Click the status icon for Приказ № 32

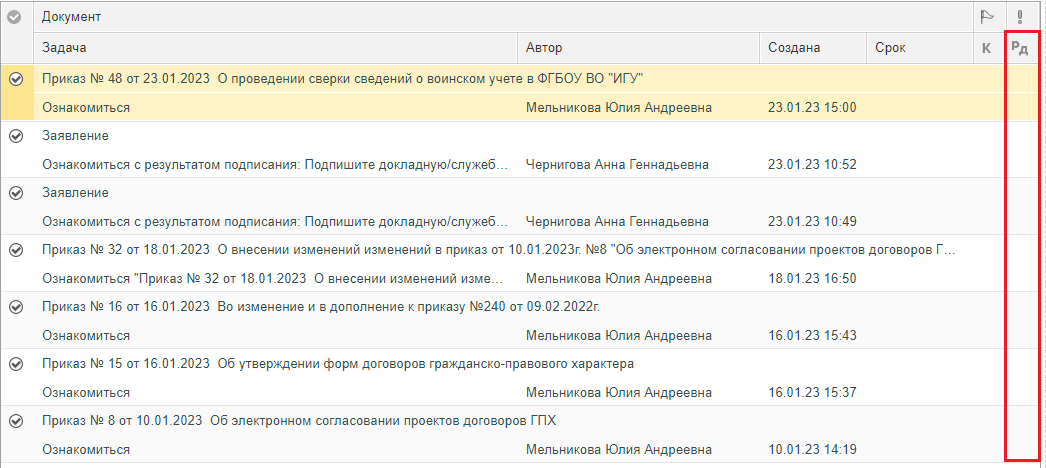(16, 250)
